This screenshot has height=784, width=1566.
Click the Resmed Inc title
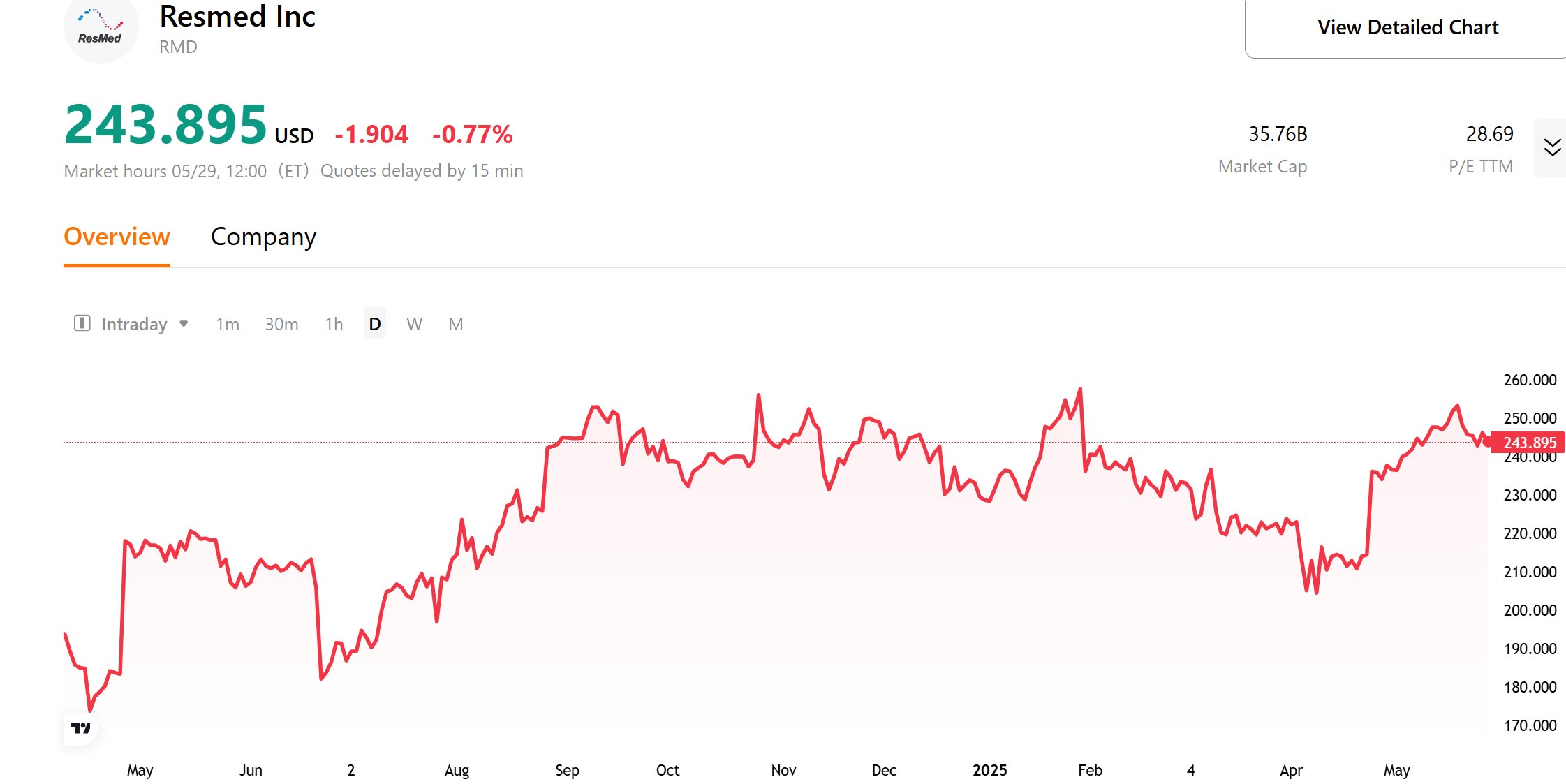(237, 17)
